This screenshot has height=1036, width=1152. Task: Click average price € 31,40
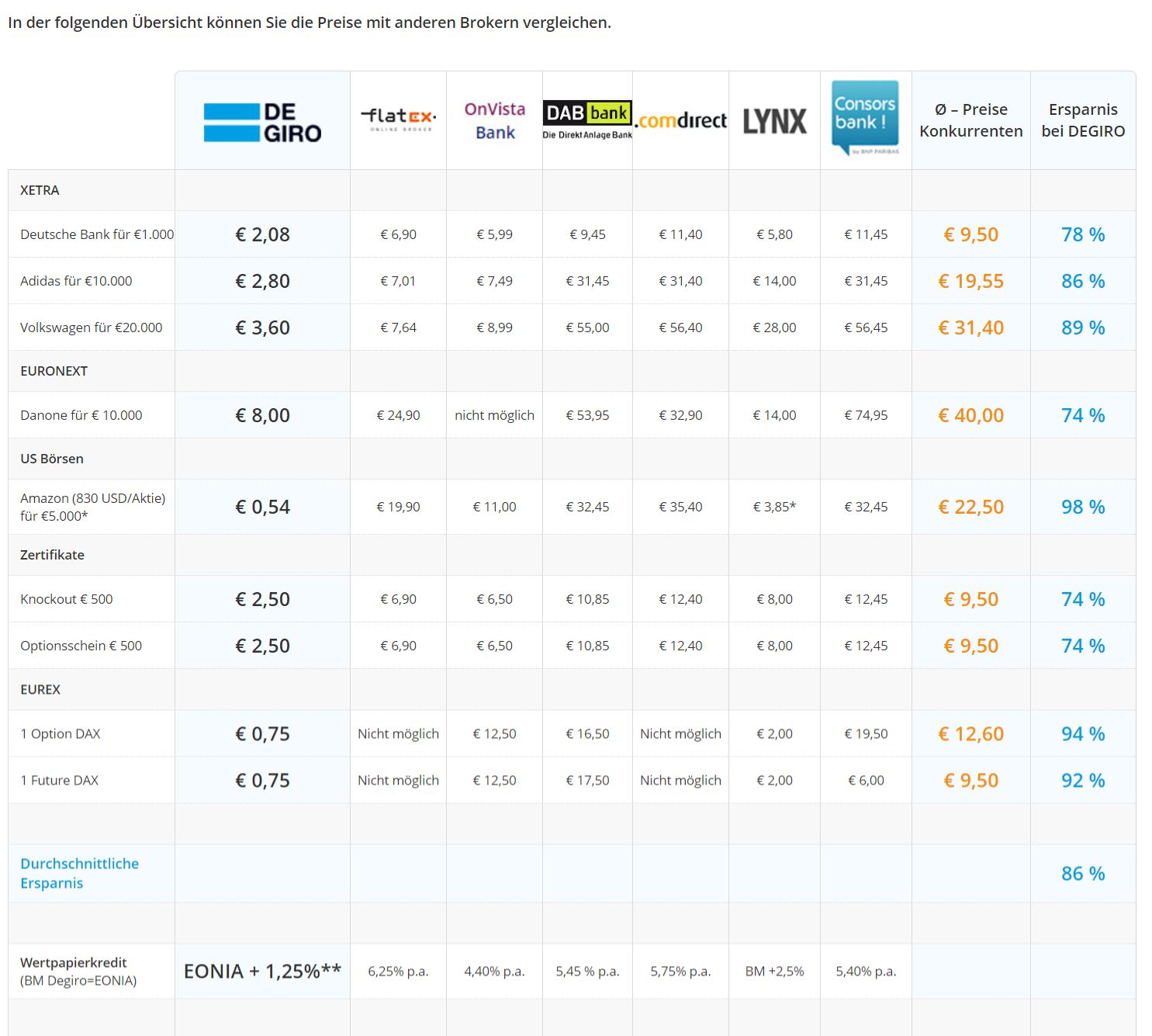tap(970, 327)
